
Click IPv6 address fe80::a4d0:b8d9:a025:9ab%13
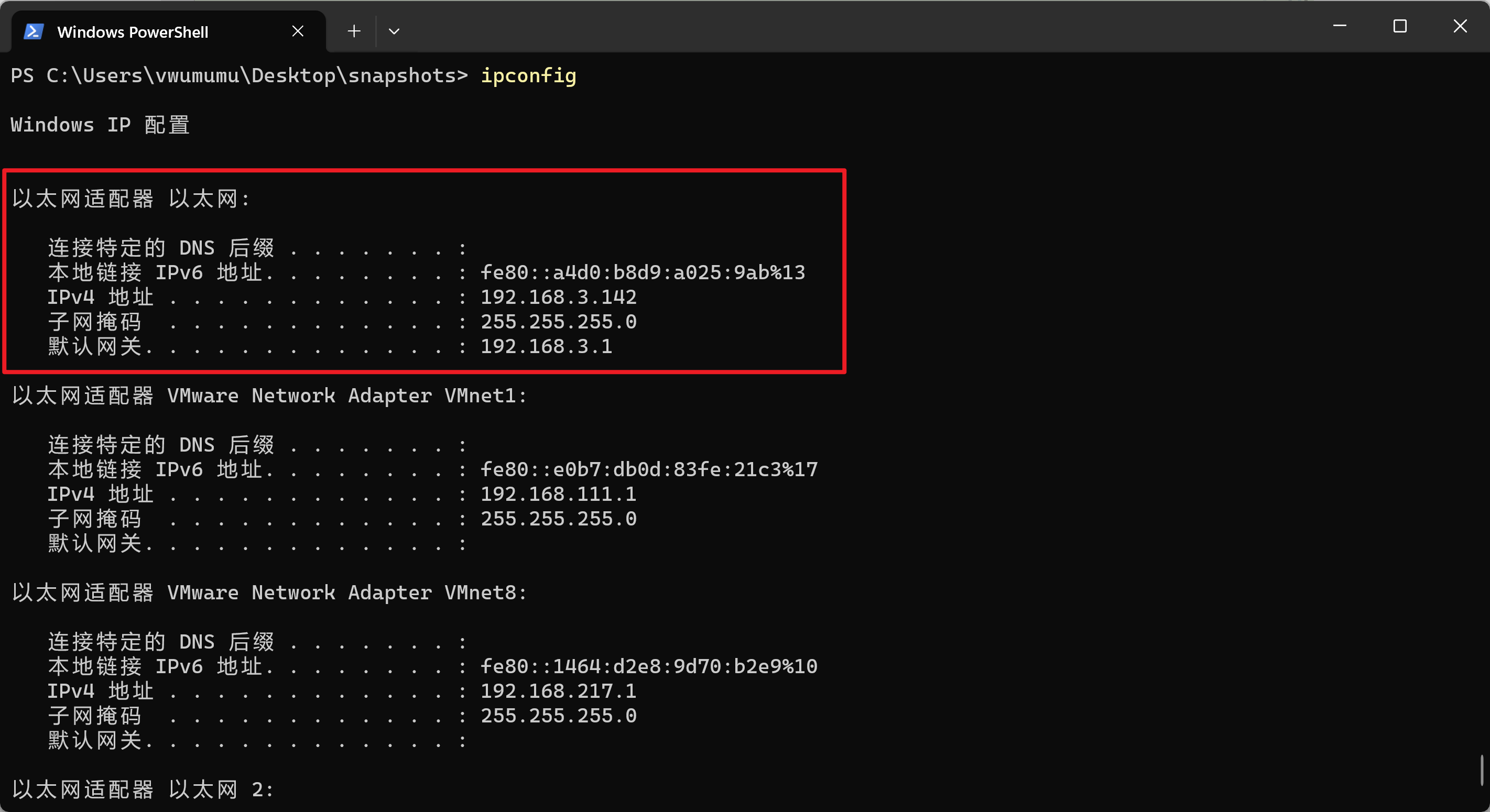click(643, 272)
